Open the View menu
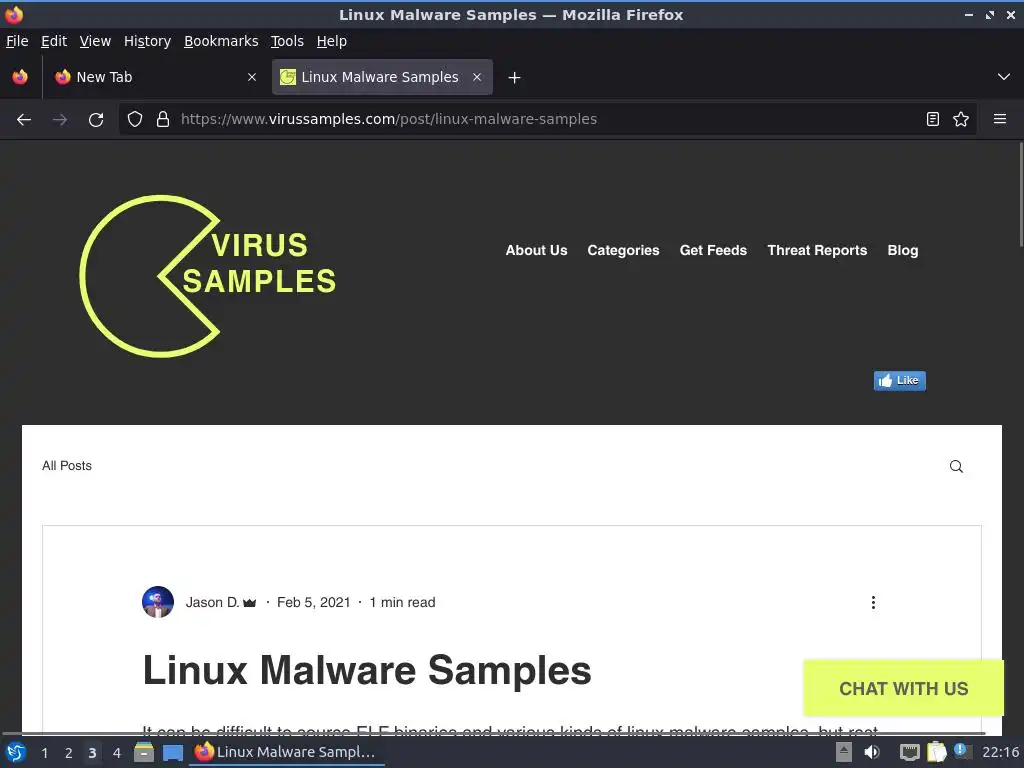The width and height of the screenshot is (1024, 768). tap(95, 41)
